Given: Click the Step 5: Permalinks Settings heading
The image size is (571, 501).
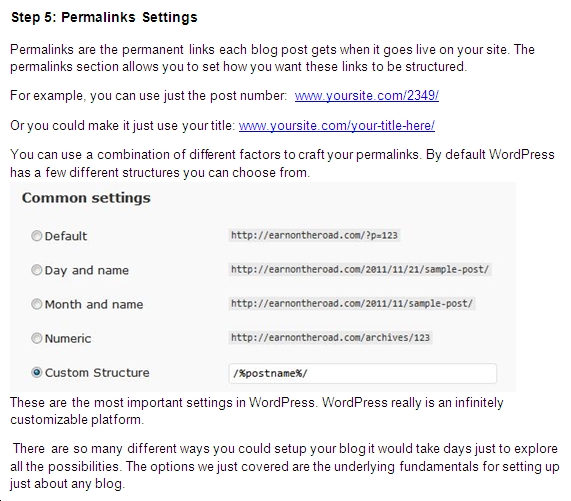Looking at the screenshot, I should [104, 17].
